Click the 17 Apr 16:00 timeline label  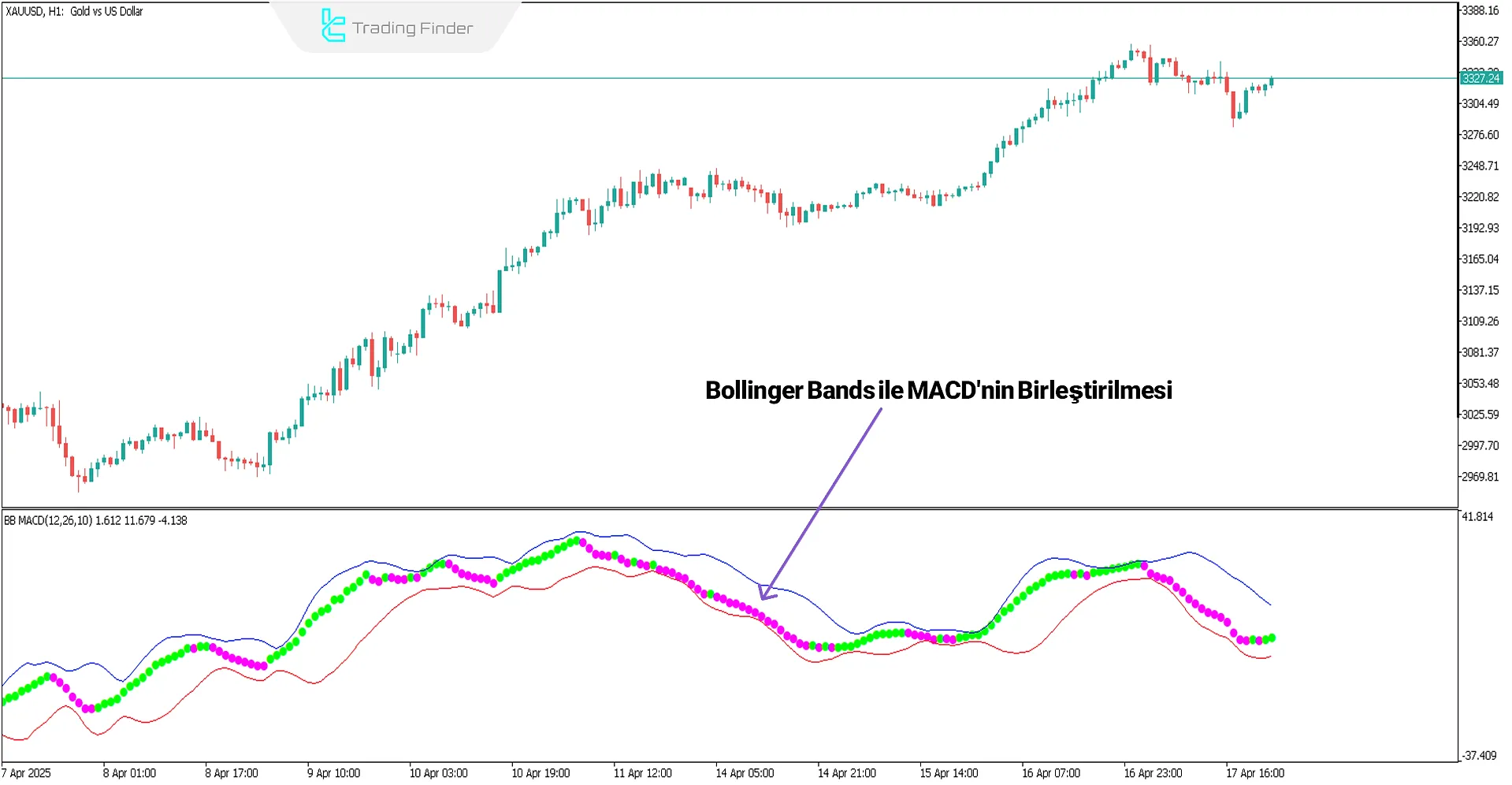pos(1256,773)
